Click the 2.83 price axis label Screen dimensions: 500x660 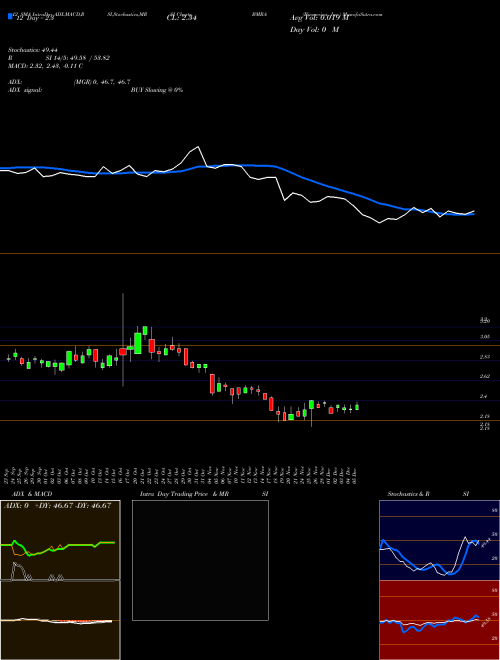coord(485,357)
